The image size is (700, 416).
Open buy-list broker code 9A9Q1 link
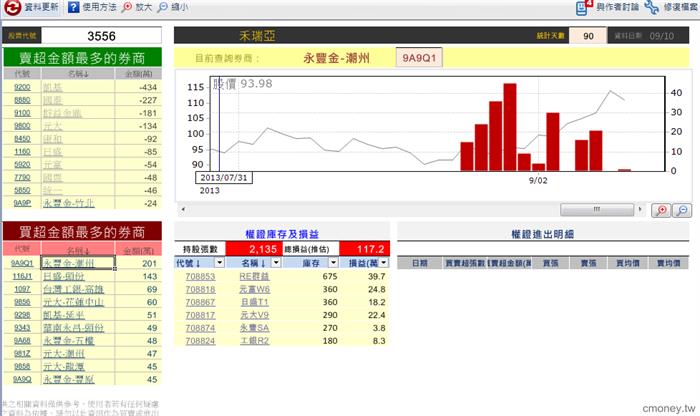click(x=22, y=263)
